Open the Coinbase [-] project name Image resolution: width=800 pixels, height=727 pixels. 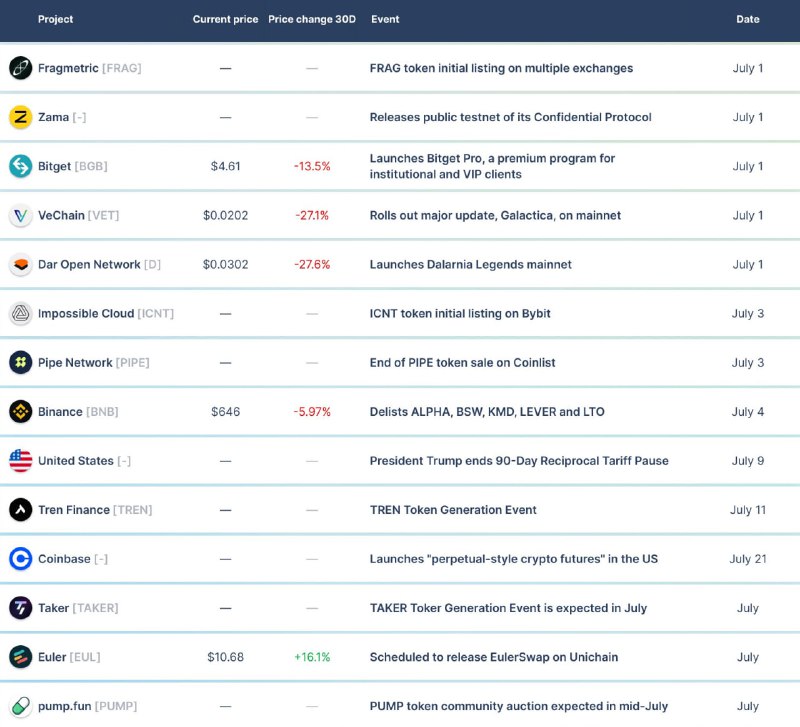click(x=72, y=559)
